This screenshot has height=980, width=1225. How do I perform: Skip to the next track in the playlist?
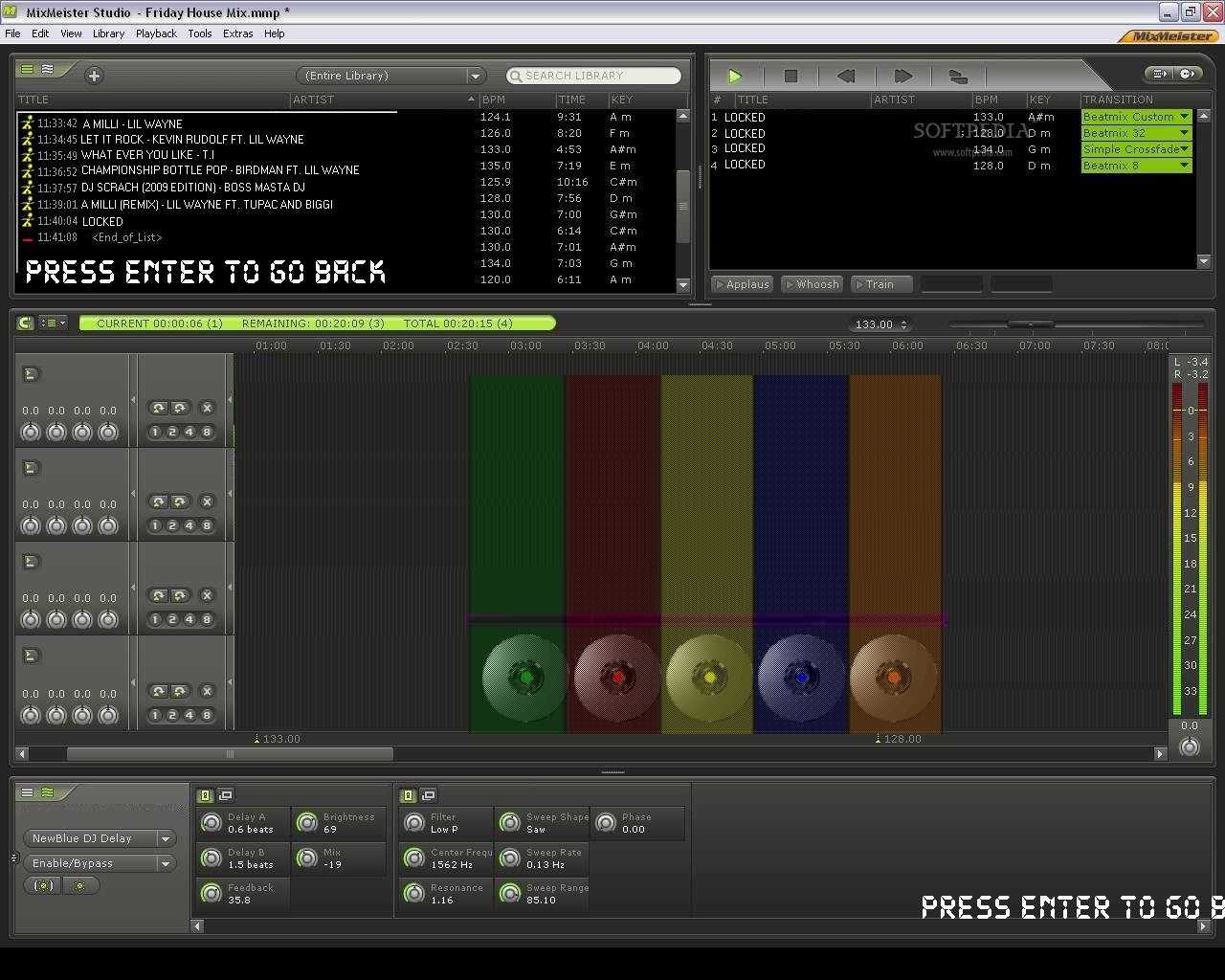click(x=902, y=76)
